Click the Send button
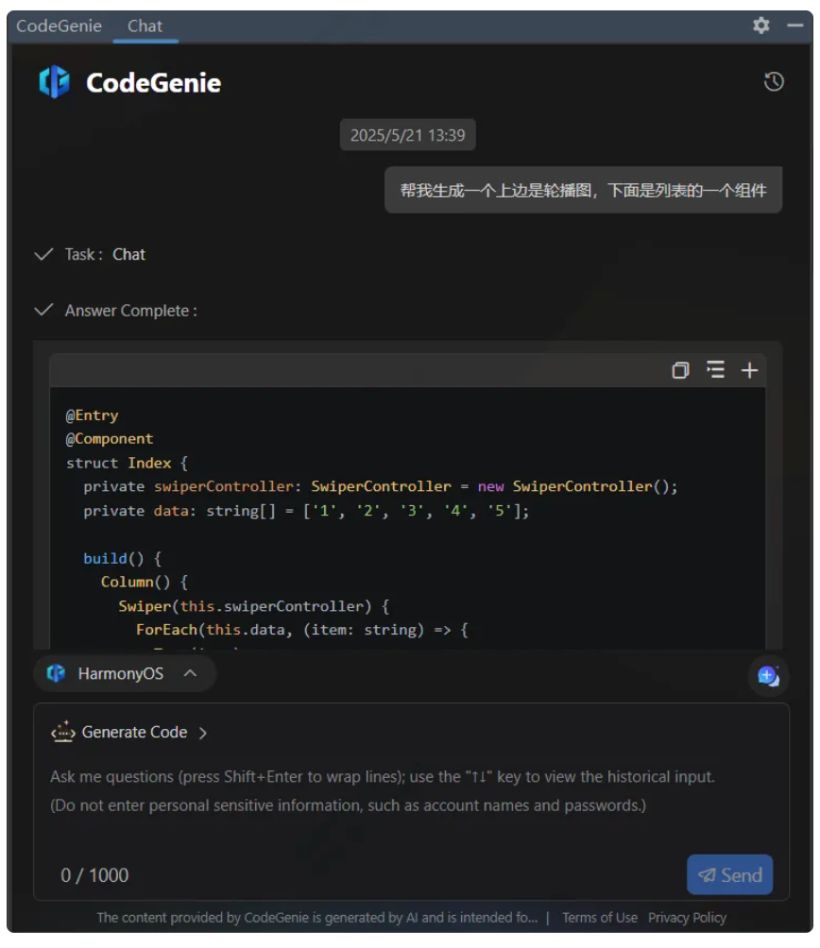This screenshot has width=820, height=948. [x=729, y=874]
